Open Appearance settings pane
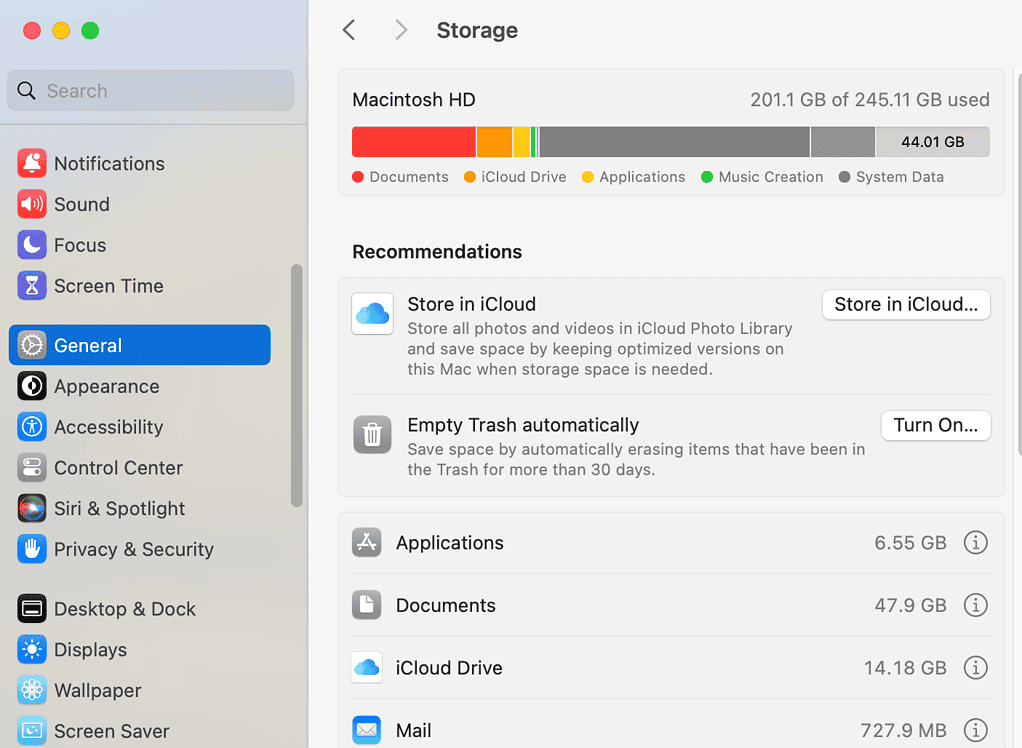The image size is (1022, 748). tap(106, 386)
